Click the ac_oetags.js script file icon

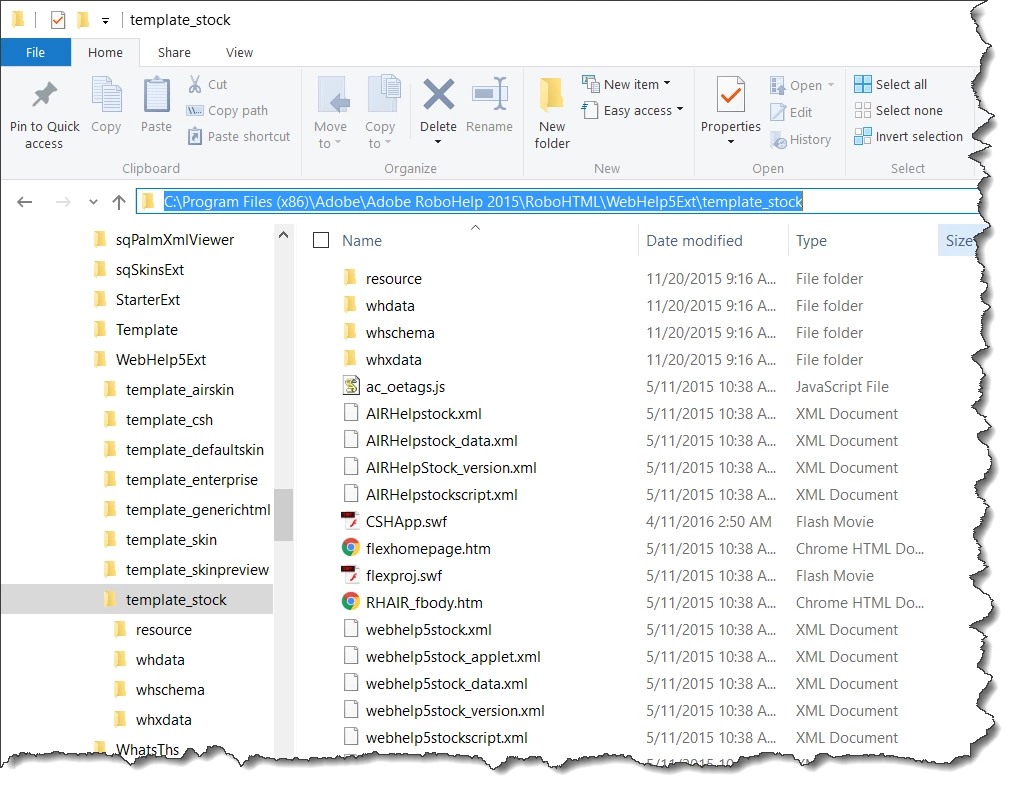pyautogui.click(x=351, y=386)
